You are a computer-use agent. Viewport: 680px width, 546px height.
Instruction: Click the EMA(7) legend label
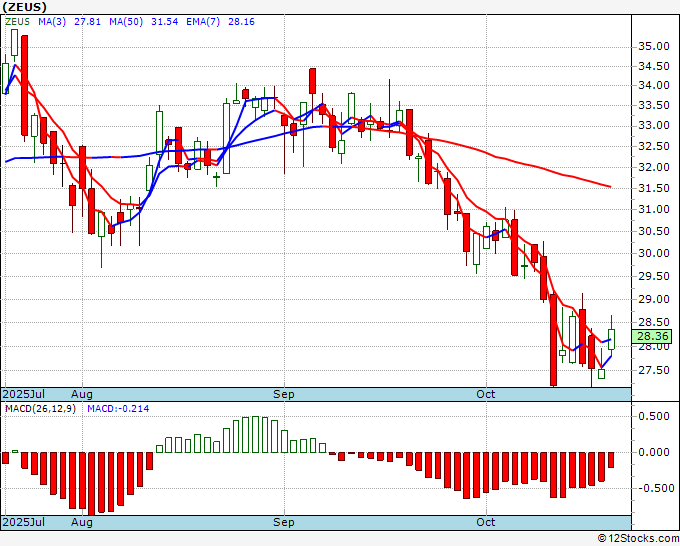(x=203, y=22)
